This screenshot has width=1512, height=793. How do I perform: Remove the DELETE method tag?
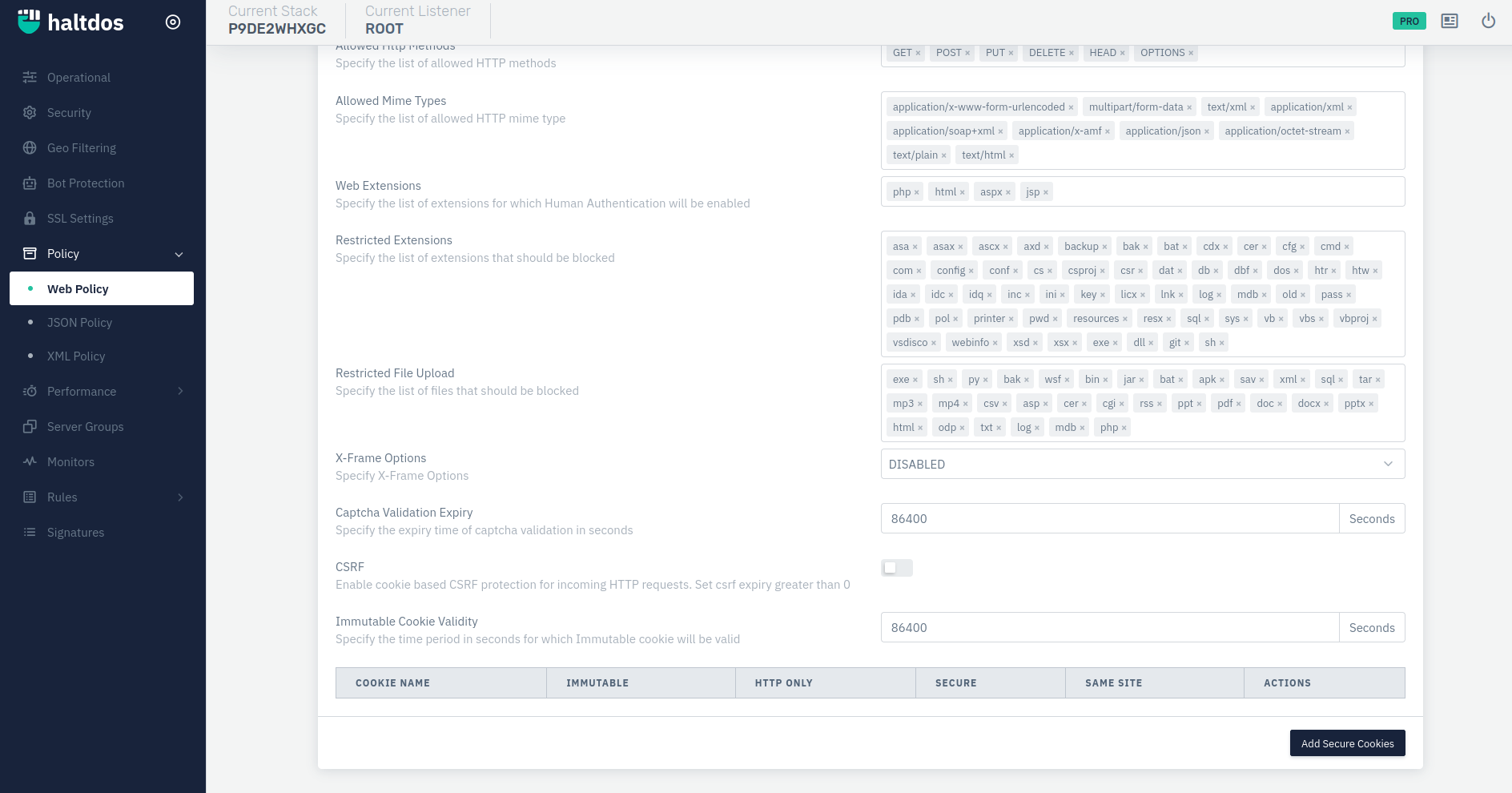pos(1072,54)
